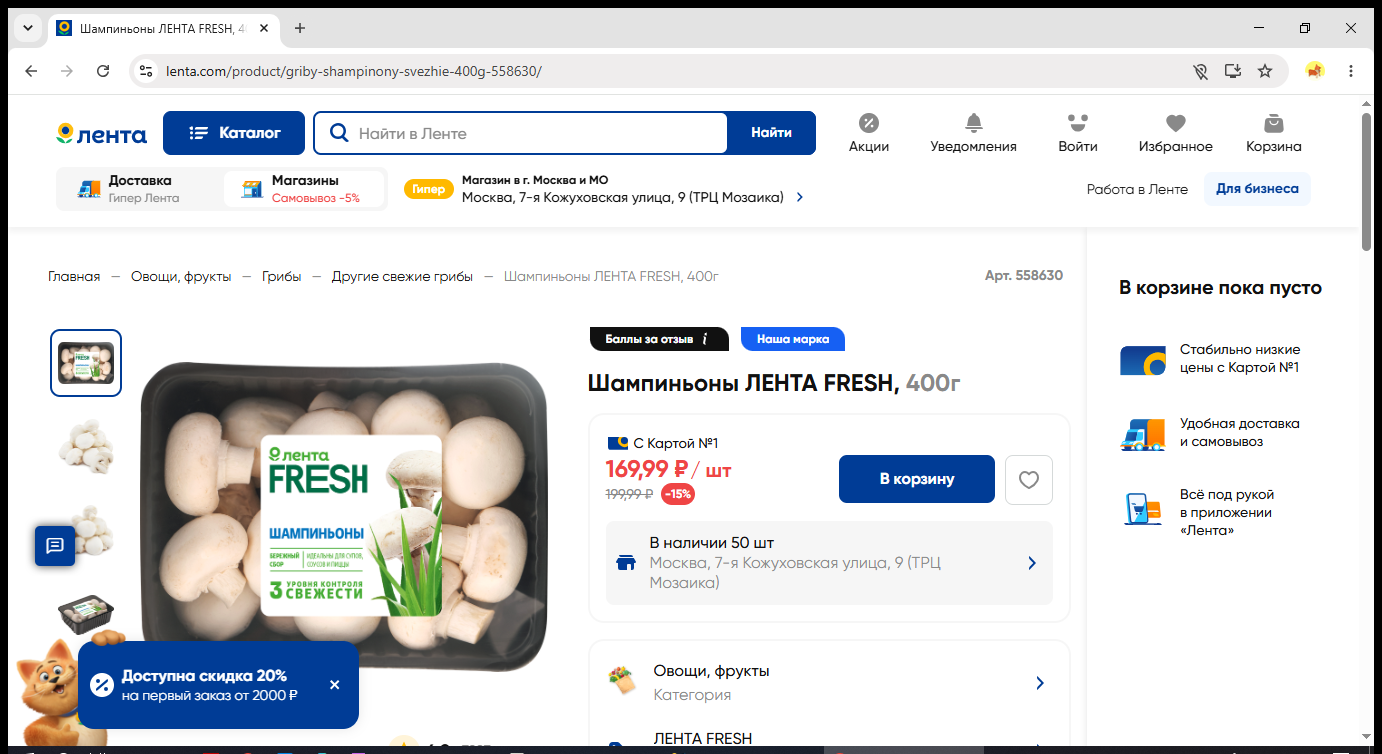Click Удобная доставка и самовывоз text

[1240, 433]
